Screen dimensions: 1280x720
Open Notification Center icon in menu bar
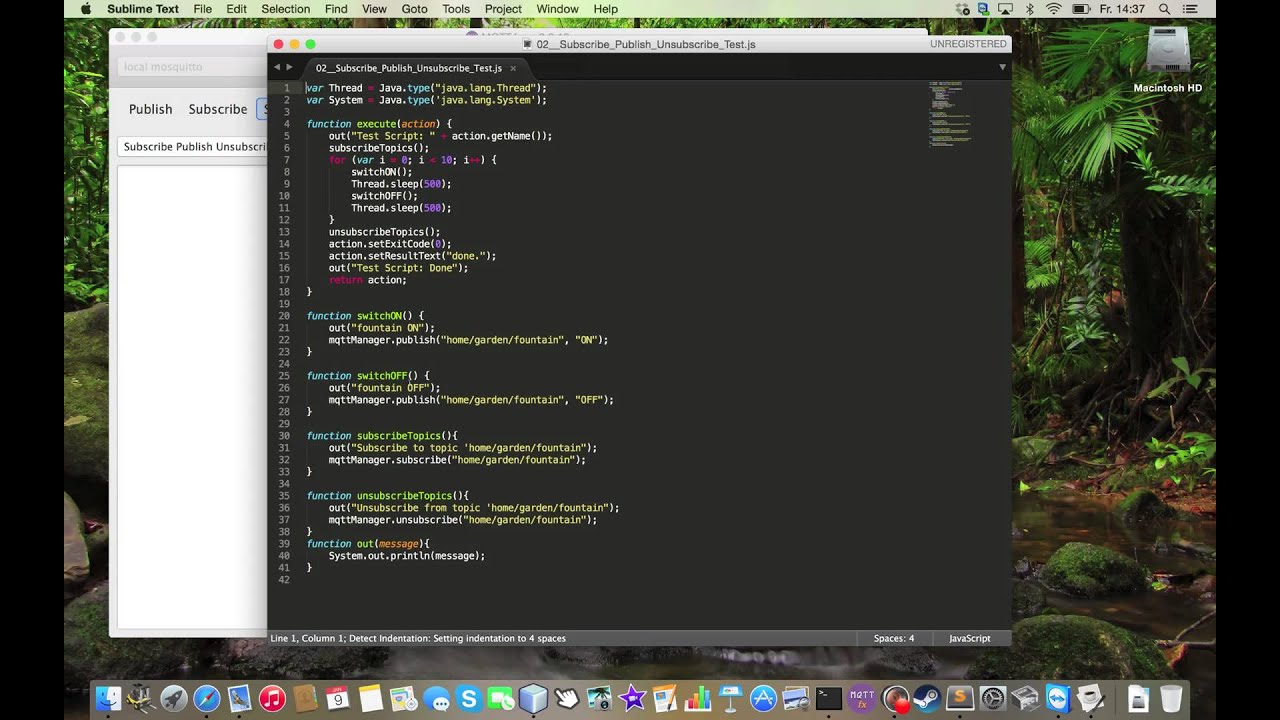tap(1191, 9)
